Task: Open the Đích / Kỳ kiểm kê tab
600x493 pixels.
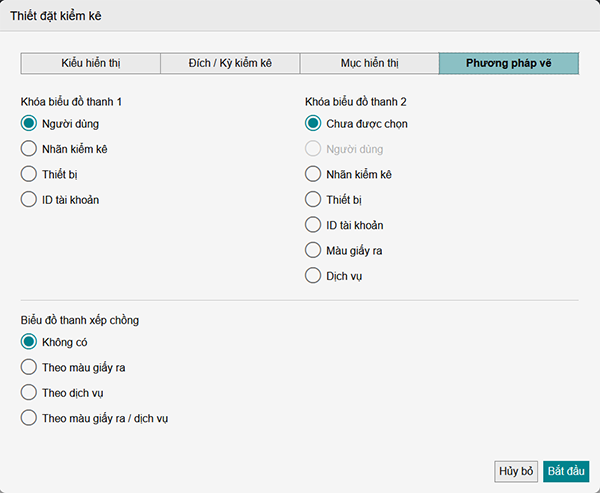Action: (230, 63)
